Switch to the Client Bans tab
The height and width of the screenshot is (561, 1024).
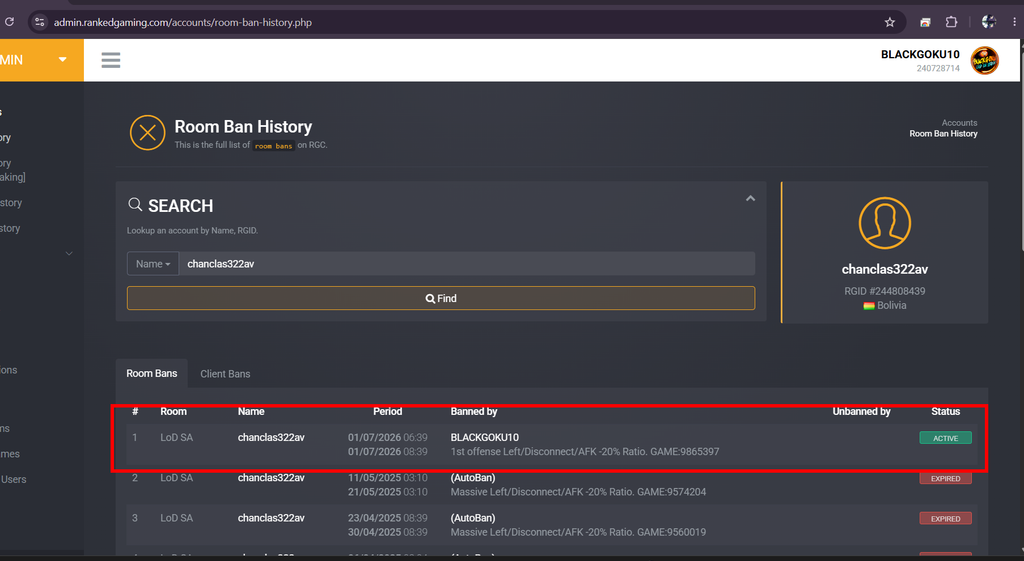[x=225, y=374]
